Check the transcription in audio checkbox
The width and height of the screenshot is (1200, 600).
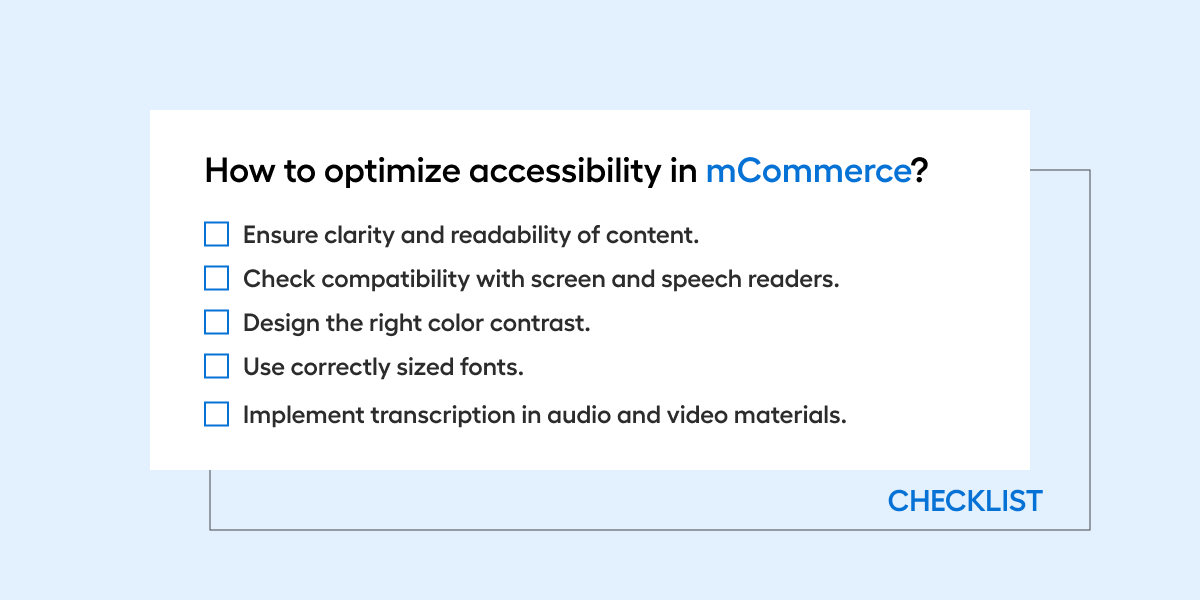click(x=217, y=414)
